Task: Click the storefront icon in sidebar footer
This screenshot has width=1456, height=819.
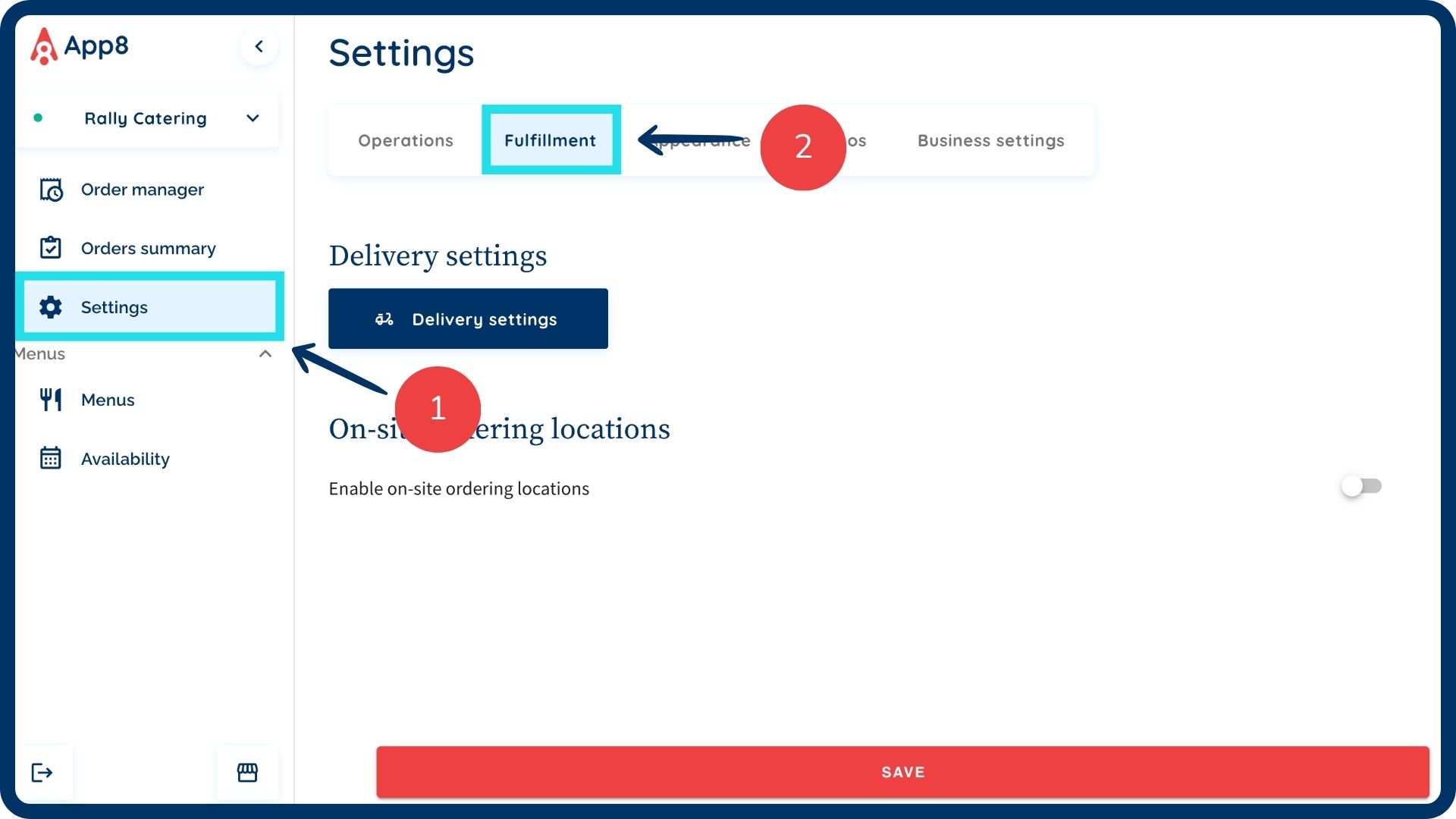Action: 247,772
